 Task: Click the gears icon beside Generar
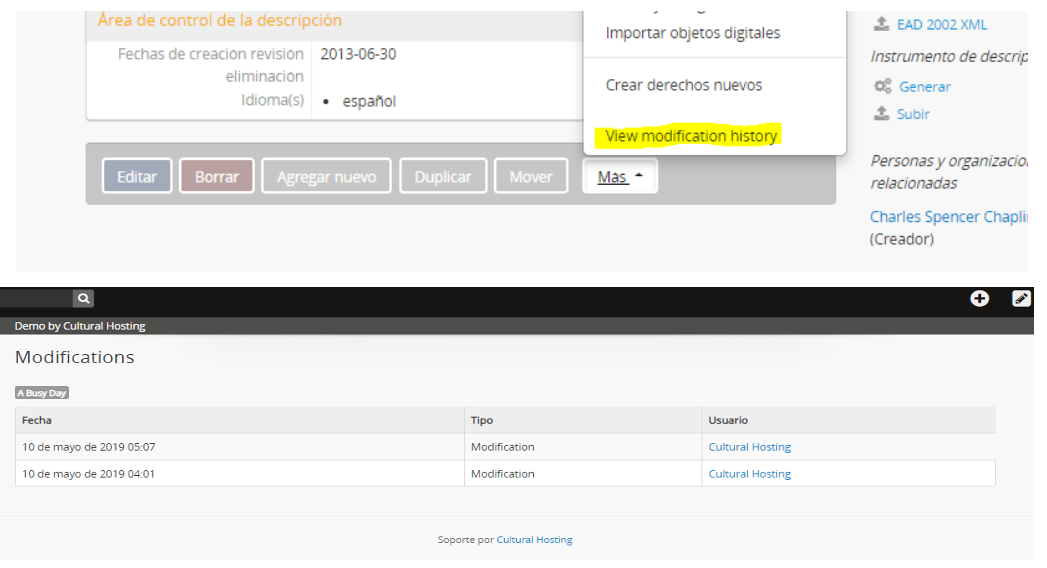(882, 86)
